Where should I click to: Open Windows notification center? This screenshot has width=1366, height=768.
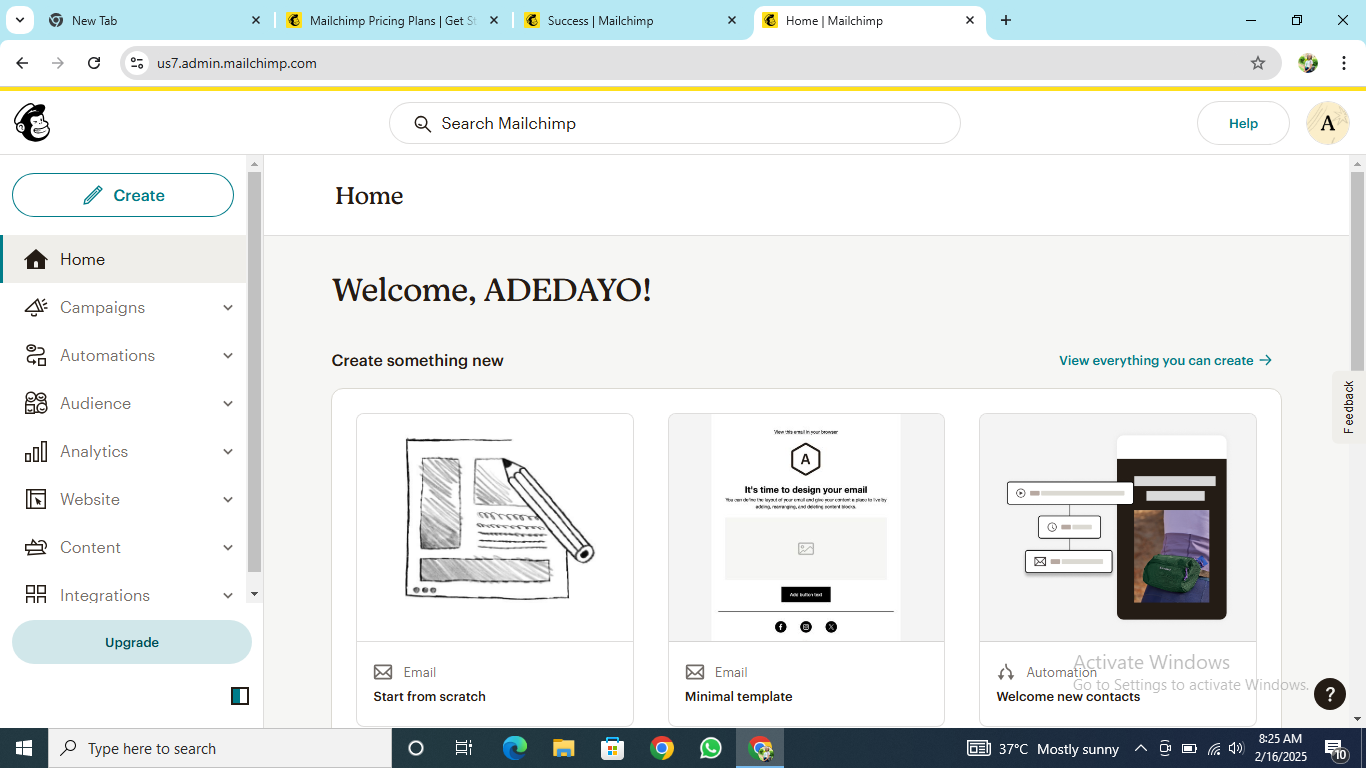point(1336,749)
